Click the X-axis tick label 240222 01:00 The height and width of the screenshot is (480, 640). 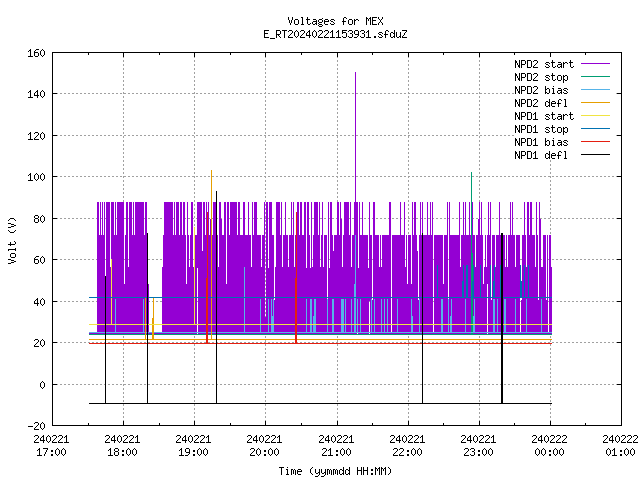(620, 446)
